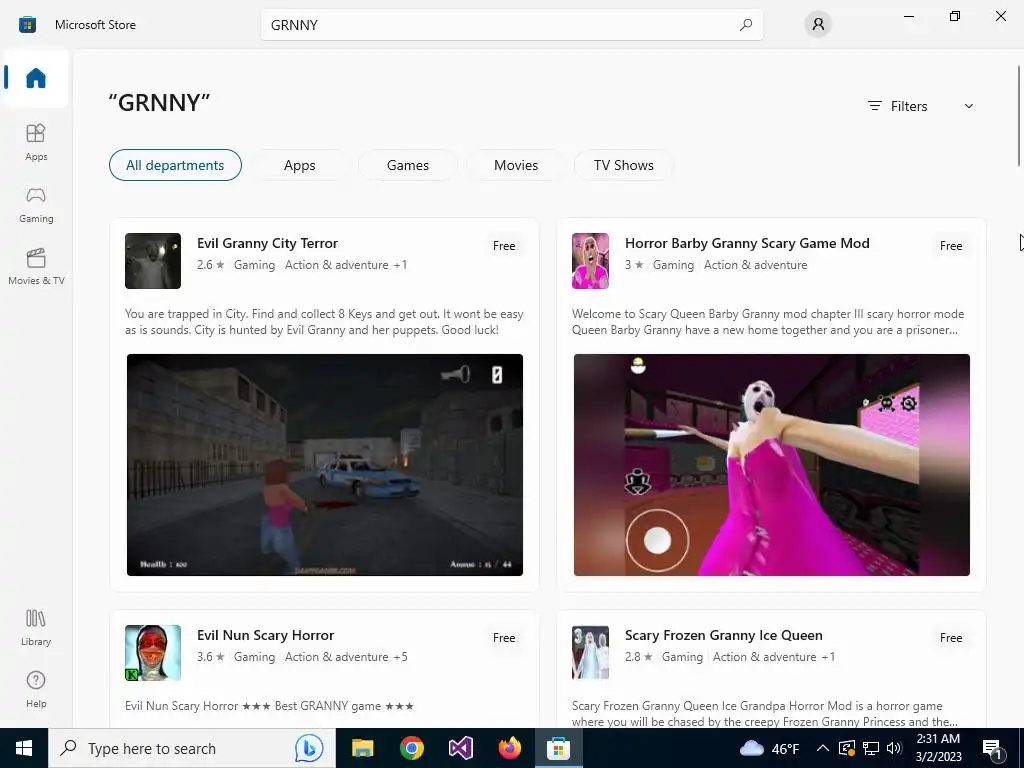Image resolution: width=1024 pixels, height=768 pixels.
Task: Switch to the Movies department filter
Action: click(516, 165)
